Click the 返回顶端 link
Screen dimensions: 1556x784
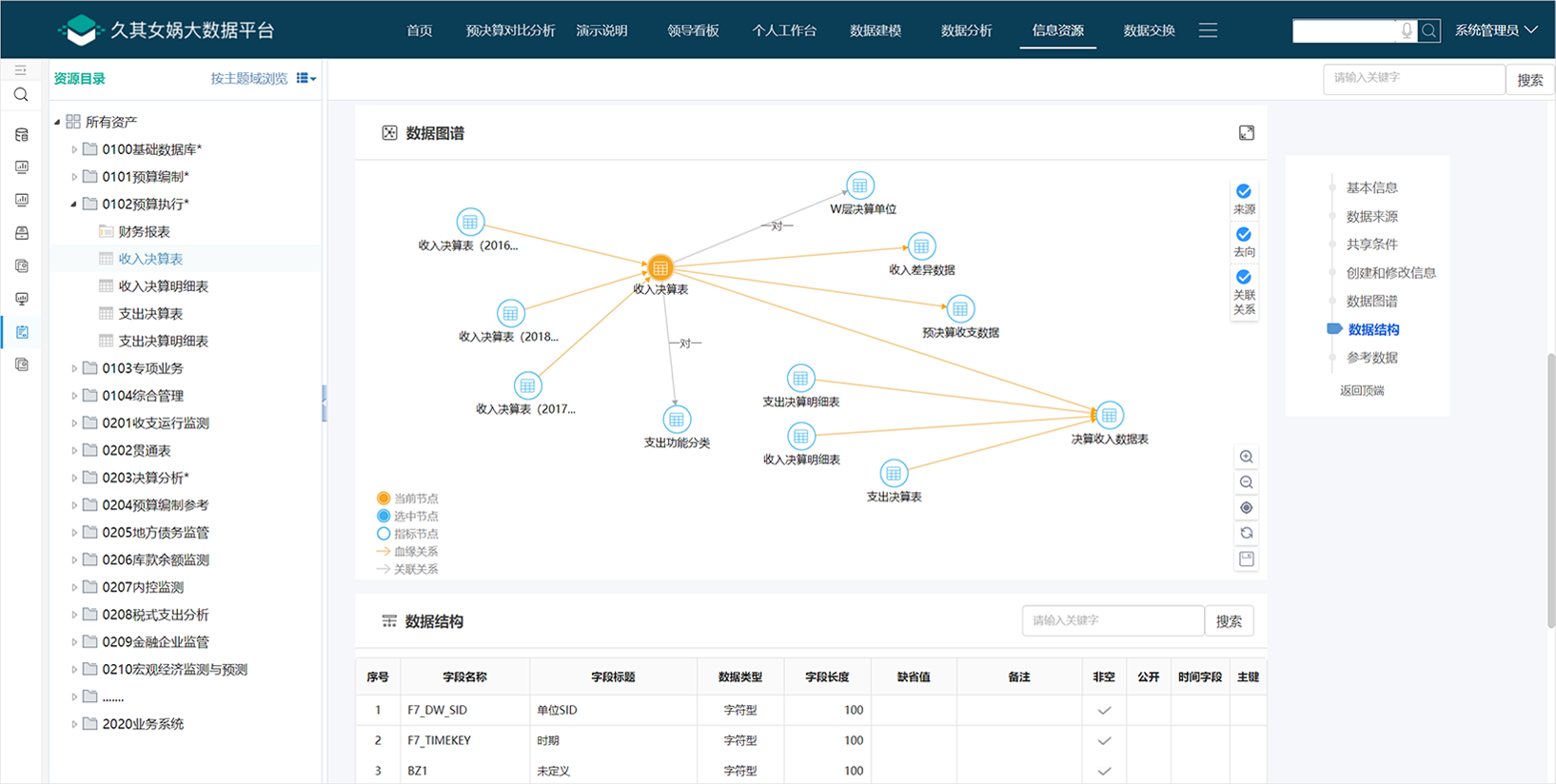click(x=1362, y=390)
